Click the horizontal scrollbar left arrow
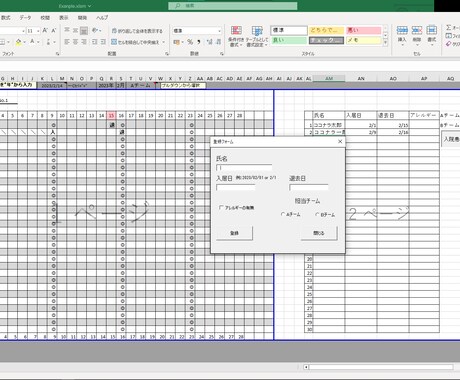Image resolution: width=460 pixels, height=380 pixels. point(306,367)
